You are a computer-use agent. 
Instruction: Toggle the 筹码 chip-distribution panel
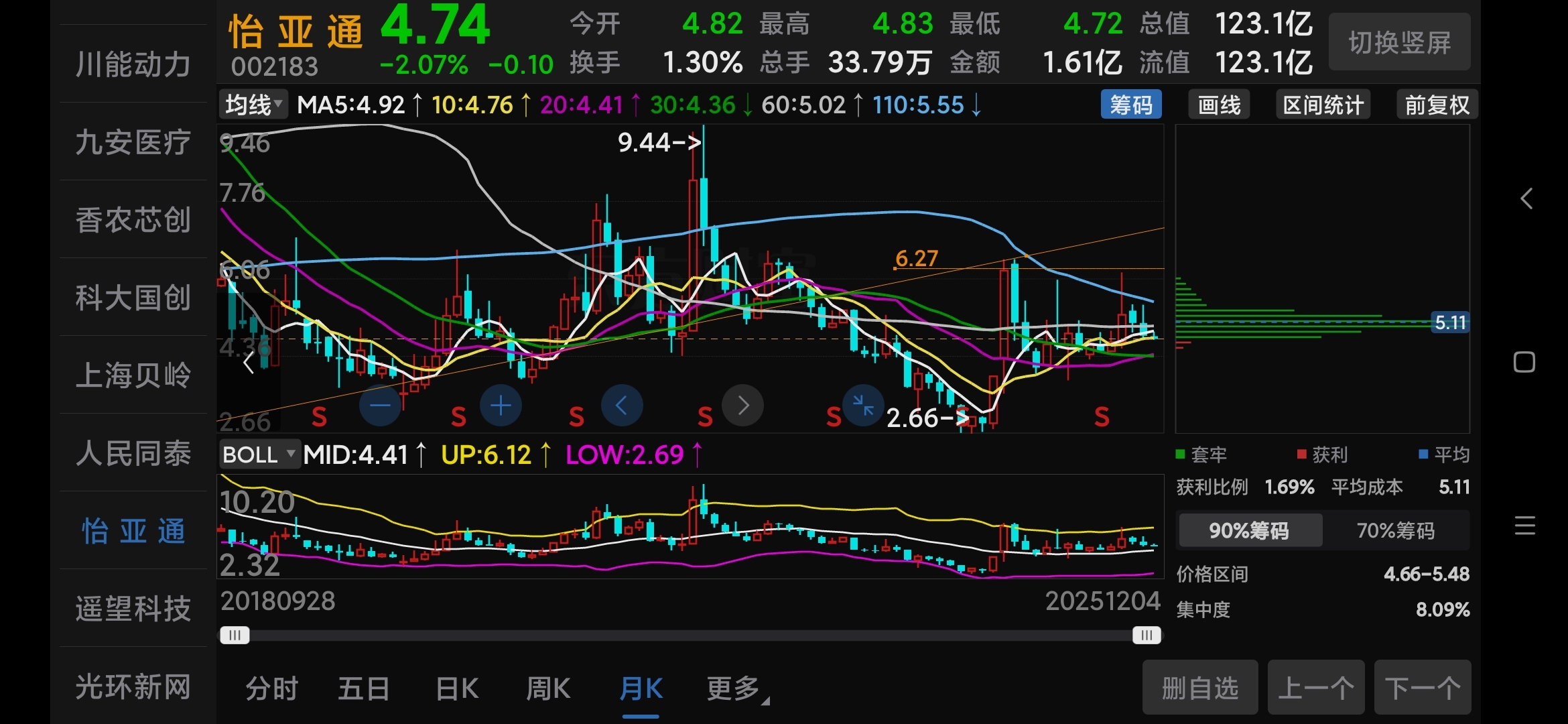point(1130,105)
